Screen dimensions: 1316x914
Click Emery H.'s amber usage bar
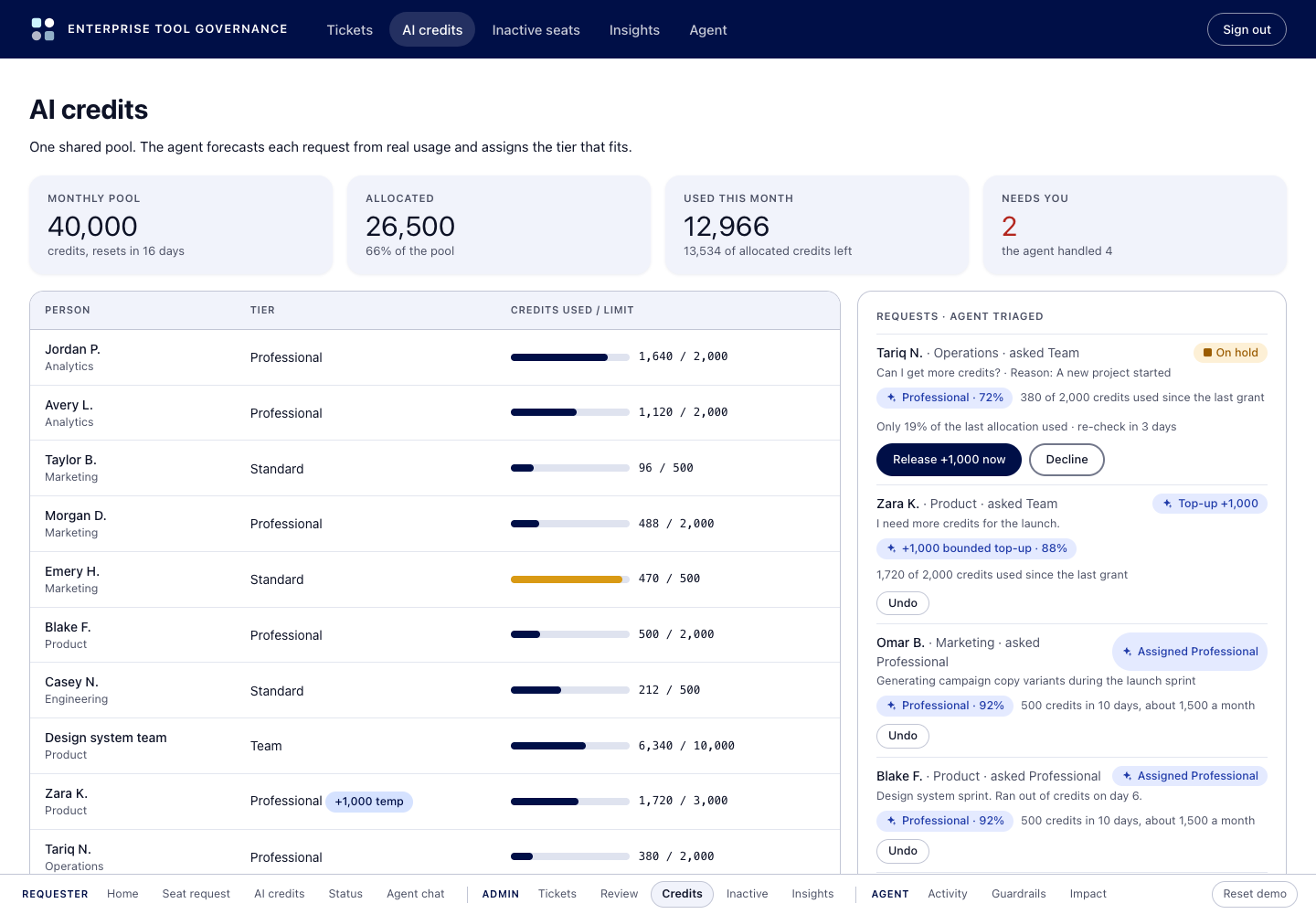(570, 579)
